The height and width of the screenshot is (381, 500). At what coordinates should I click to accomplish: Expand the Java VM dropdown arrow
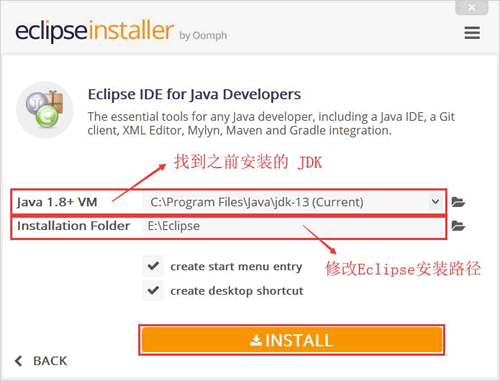click(435, 202)
